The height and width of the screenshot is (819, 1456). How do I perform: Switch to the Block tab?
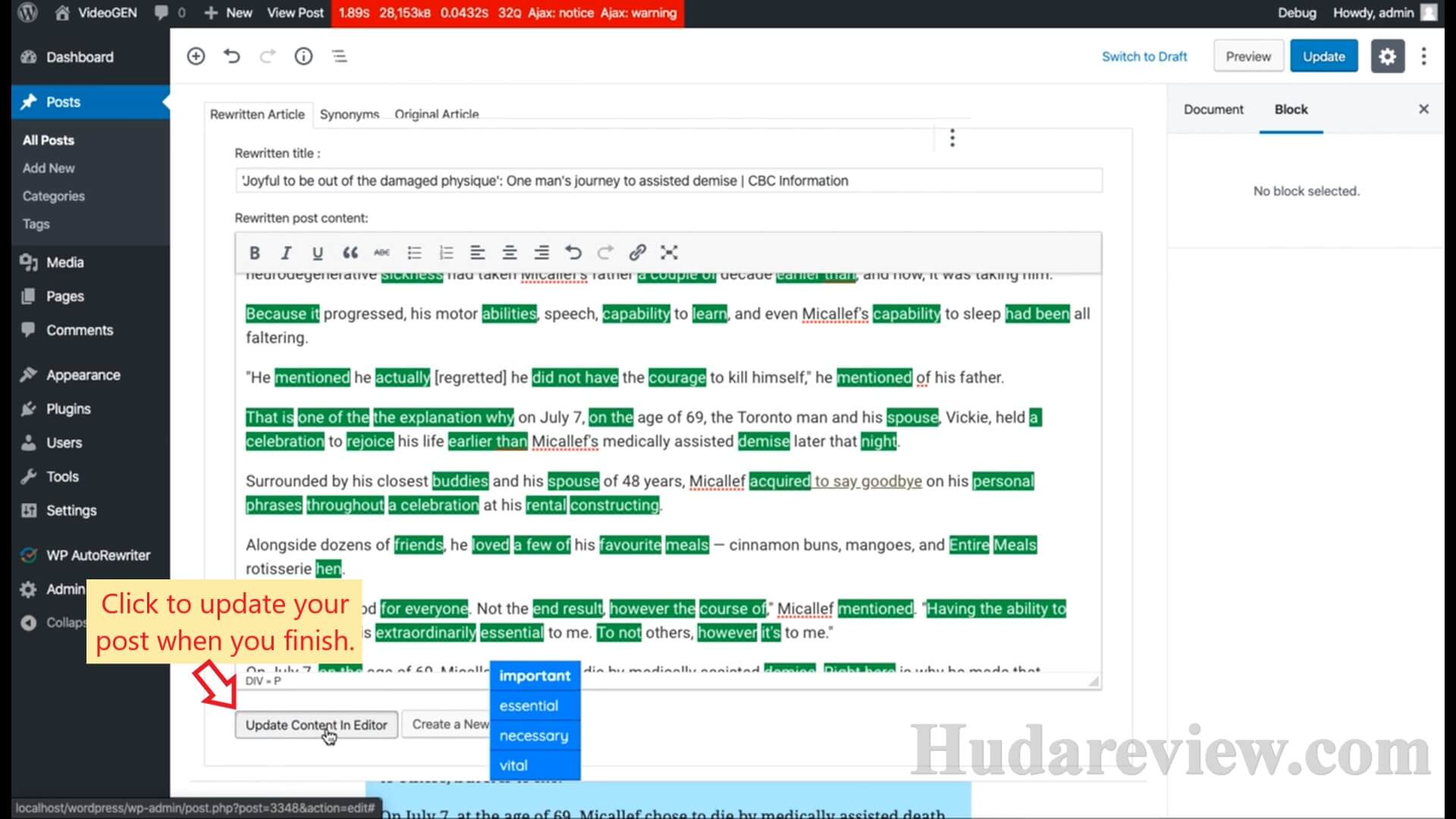1291,109
